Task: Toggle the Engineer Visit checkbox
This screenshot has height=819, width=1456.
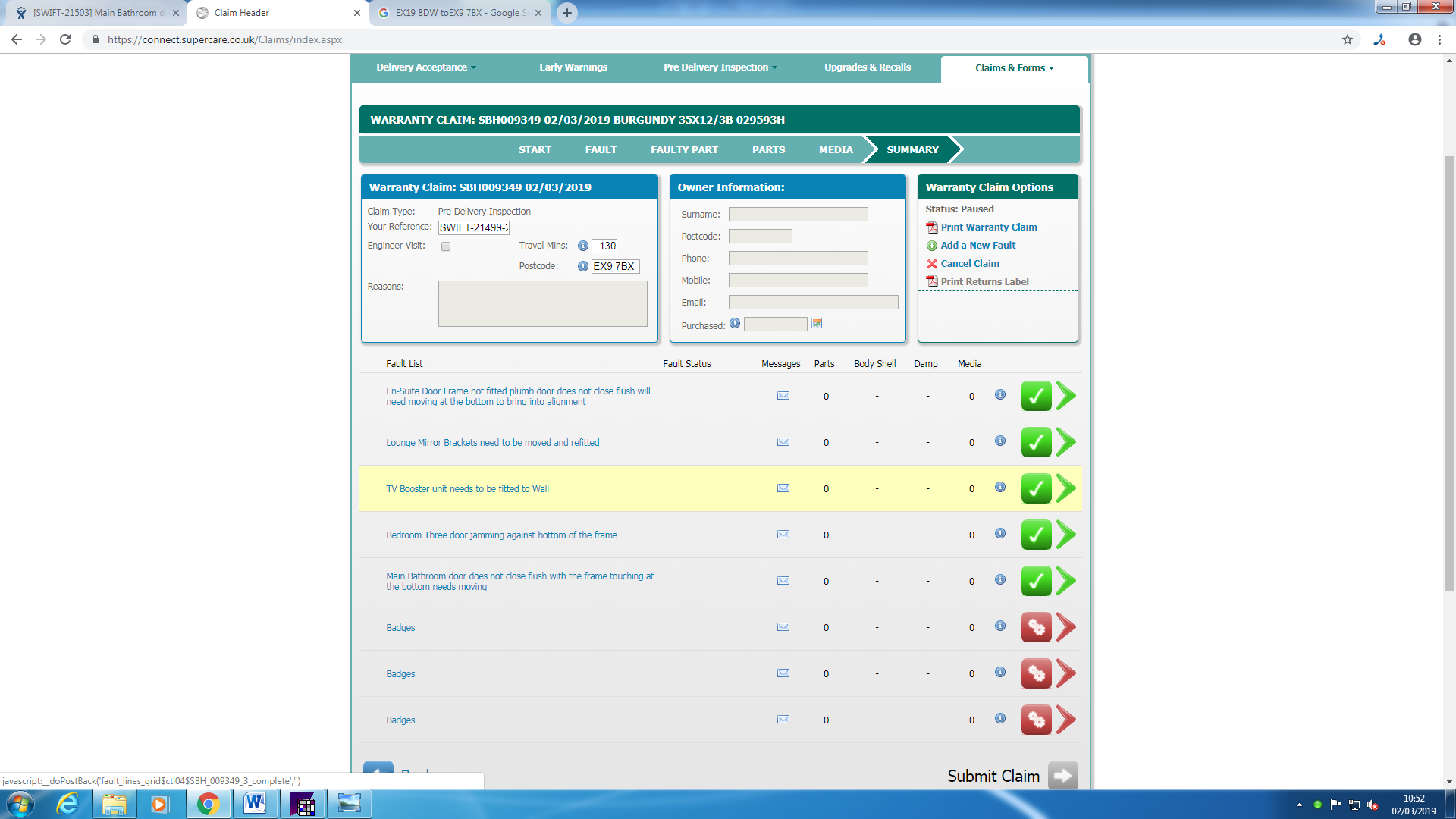Action: (446, 246)
